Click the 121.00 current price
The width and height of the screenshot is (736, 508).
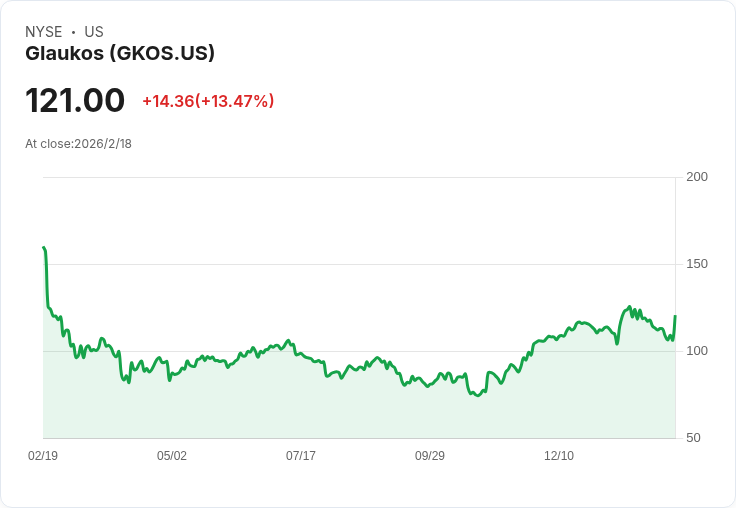coord(75,101)
